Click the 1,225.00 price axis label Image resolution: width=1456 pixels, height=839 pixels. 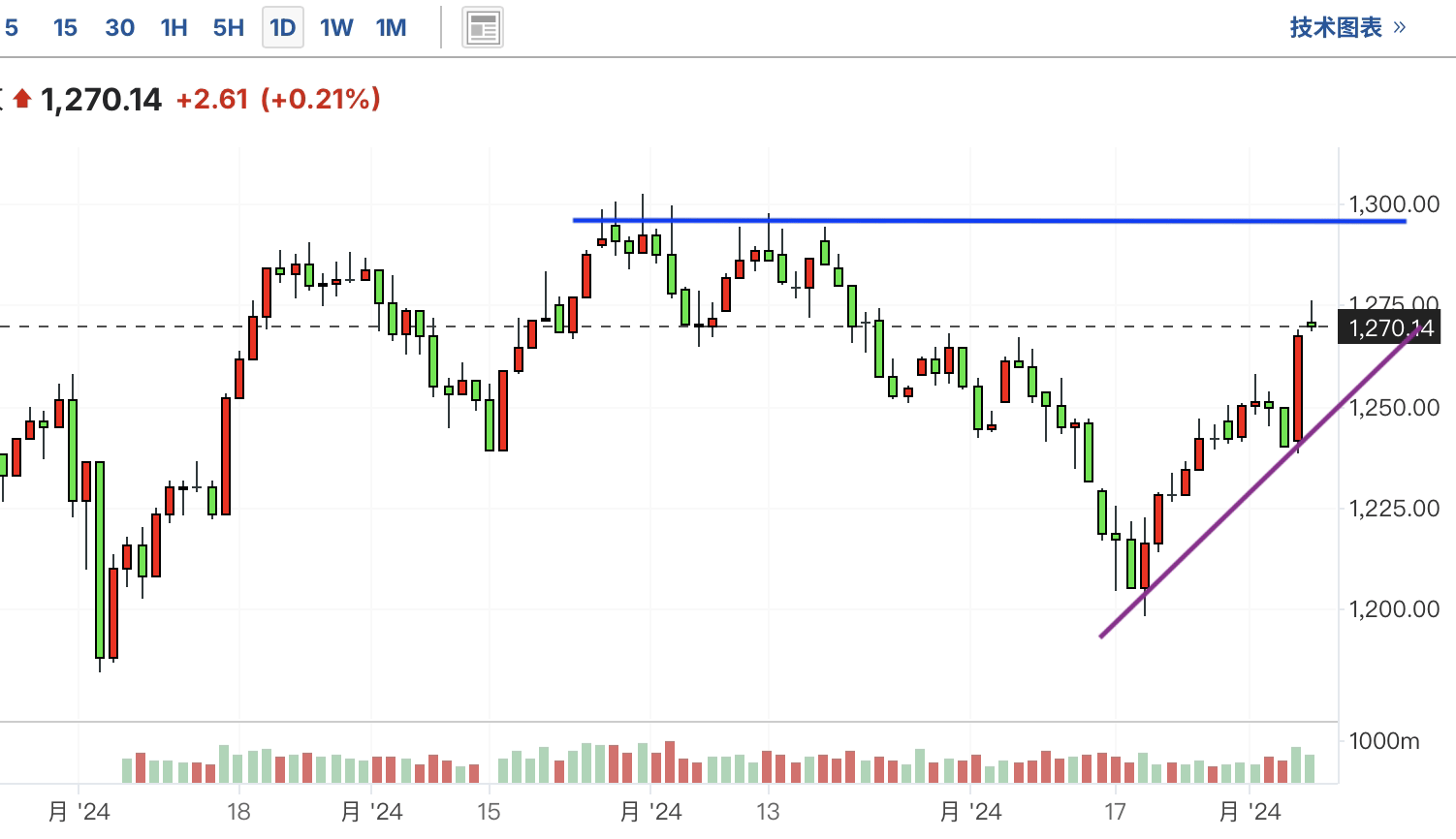tap(1394, 508)
